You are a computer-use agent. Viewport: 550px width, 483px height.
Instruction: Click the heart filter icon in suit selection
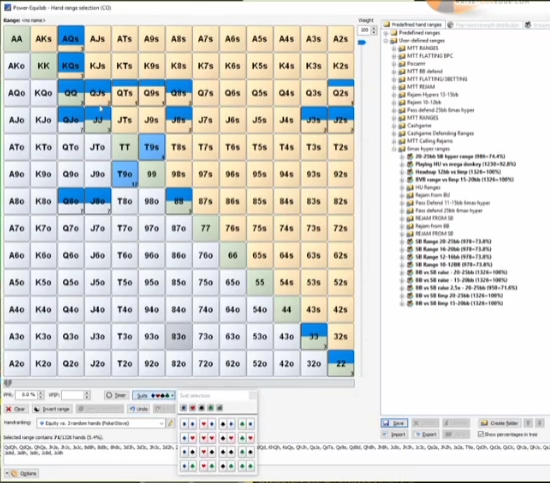point(193,408)
